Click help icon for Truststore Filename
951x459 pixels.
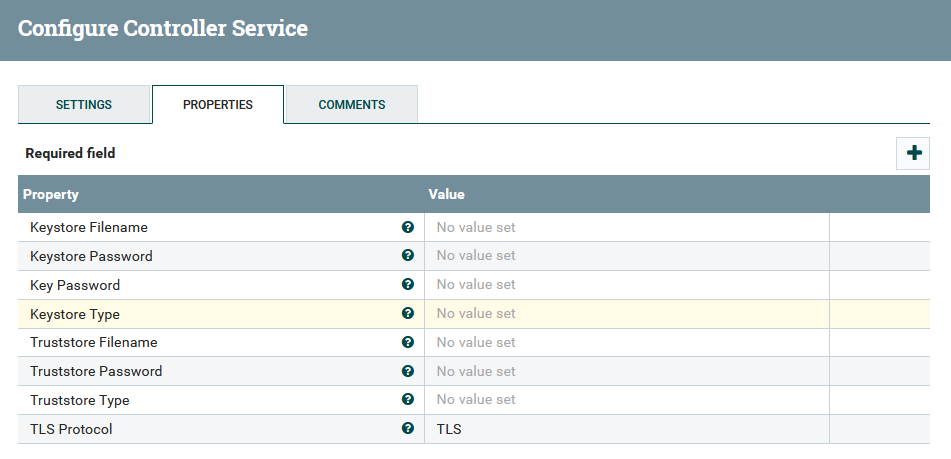pos(408,342)
